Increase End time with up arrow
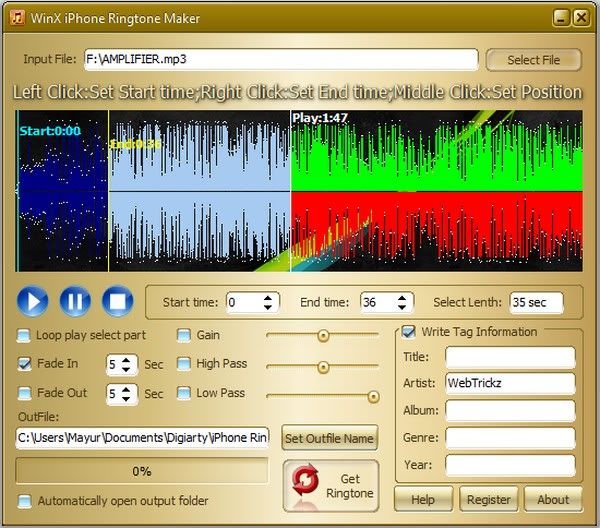Screen dimensions: 600x528 tap(402, 298)
